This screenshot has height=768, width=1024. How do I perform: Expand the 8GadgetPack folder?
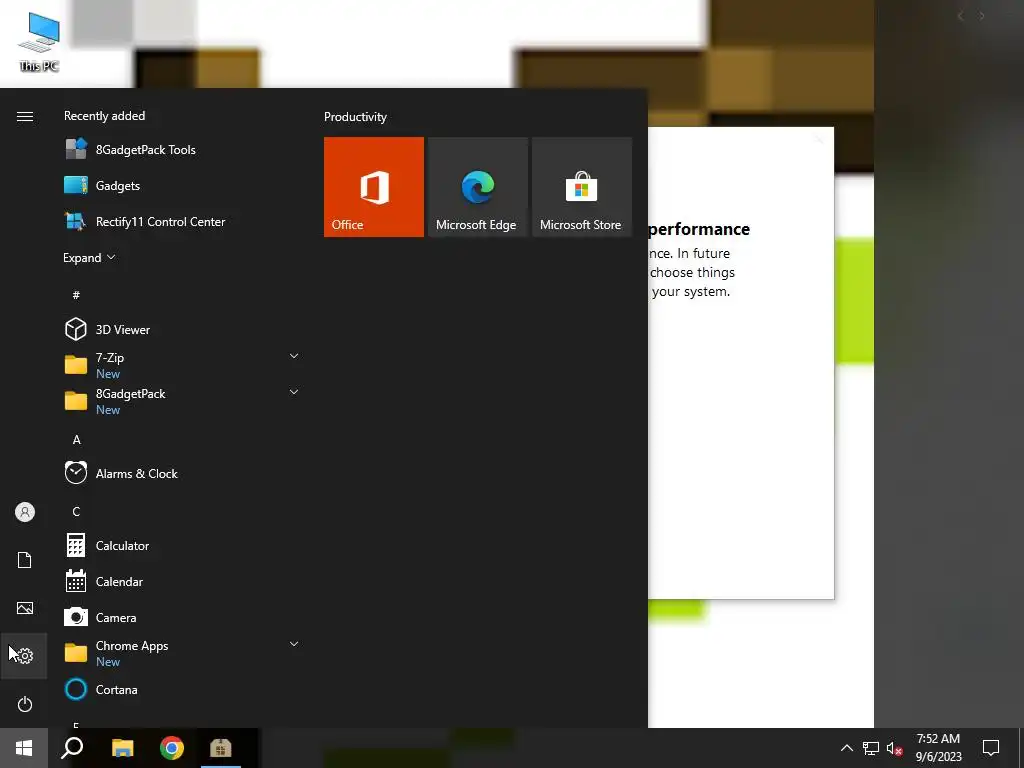pyautogui.click(x=181, y=401)
